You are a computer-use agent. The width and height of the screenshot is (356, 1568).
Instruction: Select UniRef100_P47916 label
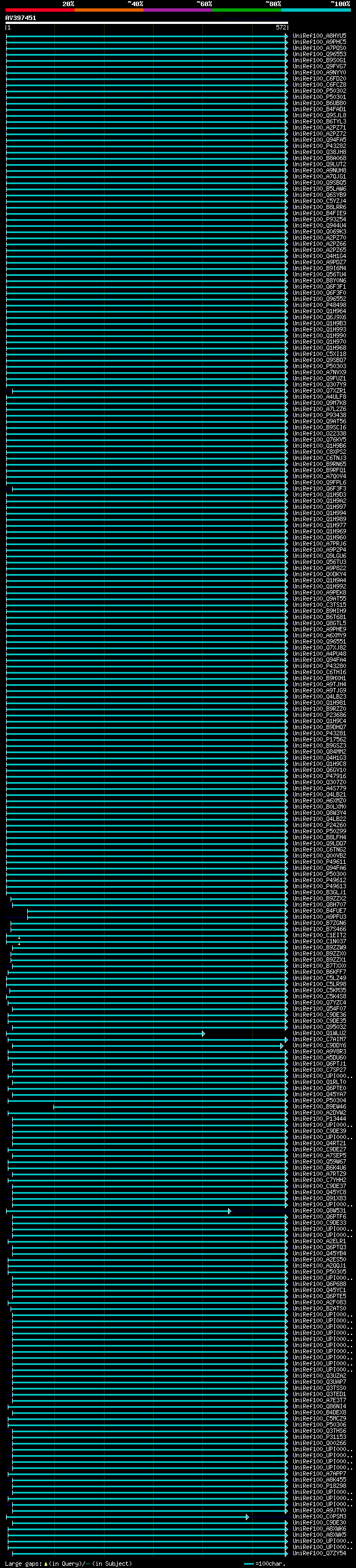pyautogui.click(x=319, y=776)
